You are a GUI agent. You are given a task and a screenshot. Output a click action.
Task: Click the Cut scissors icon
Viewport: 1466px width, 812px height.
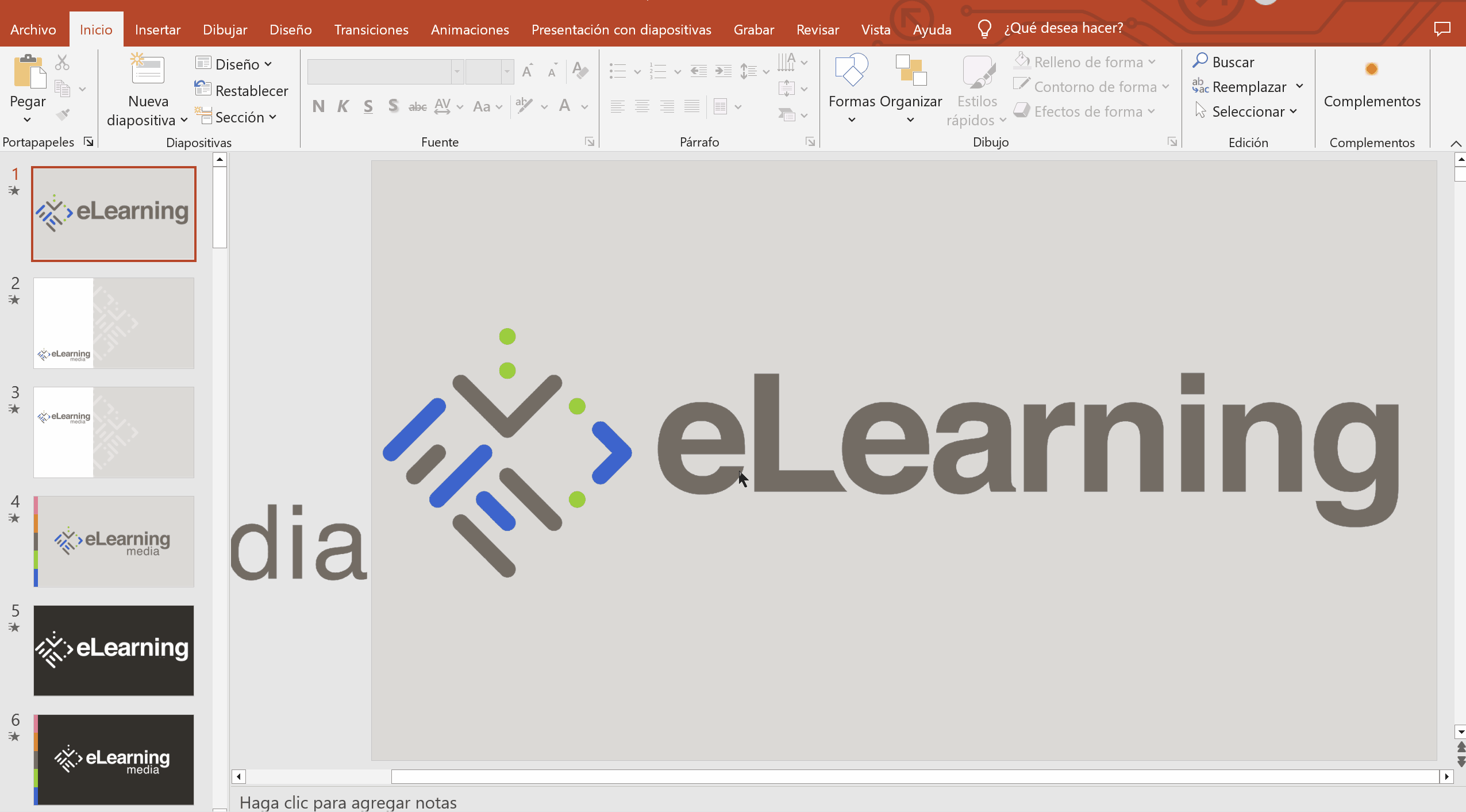coord(62,62)
